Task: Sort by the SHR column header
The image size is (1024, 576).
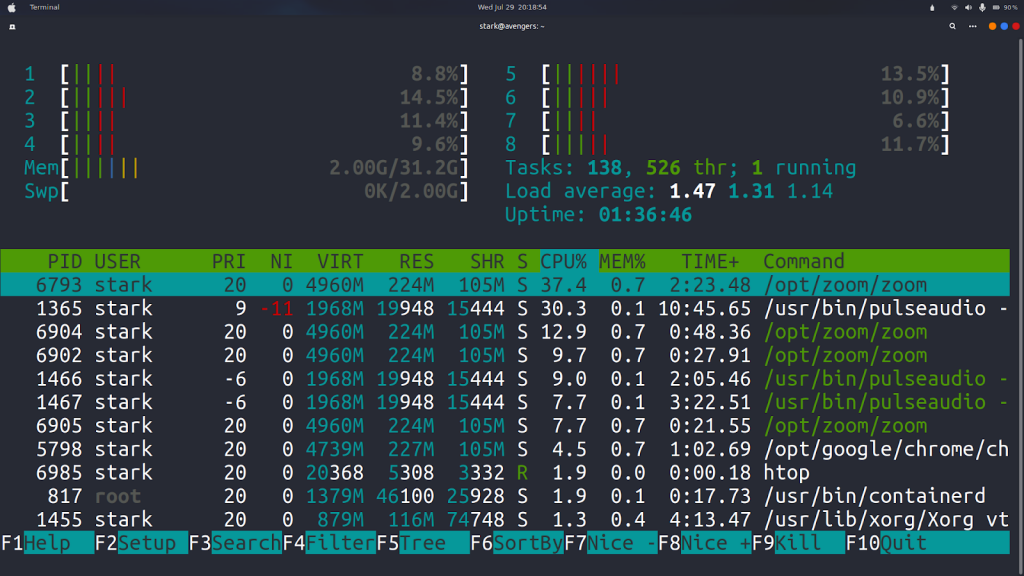Action: click(x=487, y=261)
